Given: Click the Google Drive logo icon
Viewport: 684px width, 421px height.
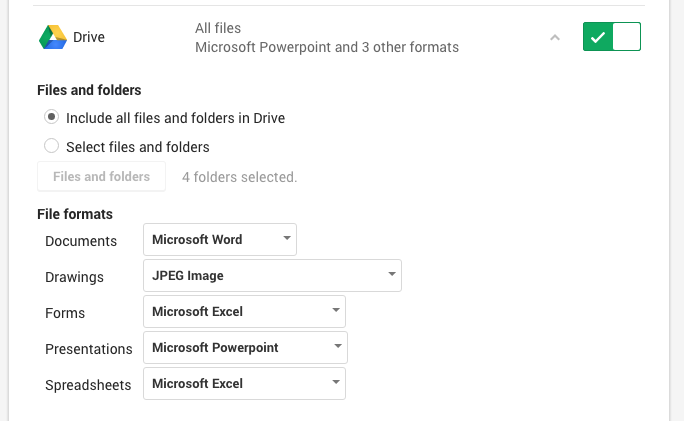Looking at the screenshot, I should click(53, 37).
